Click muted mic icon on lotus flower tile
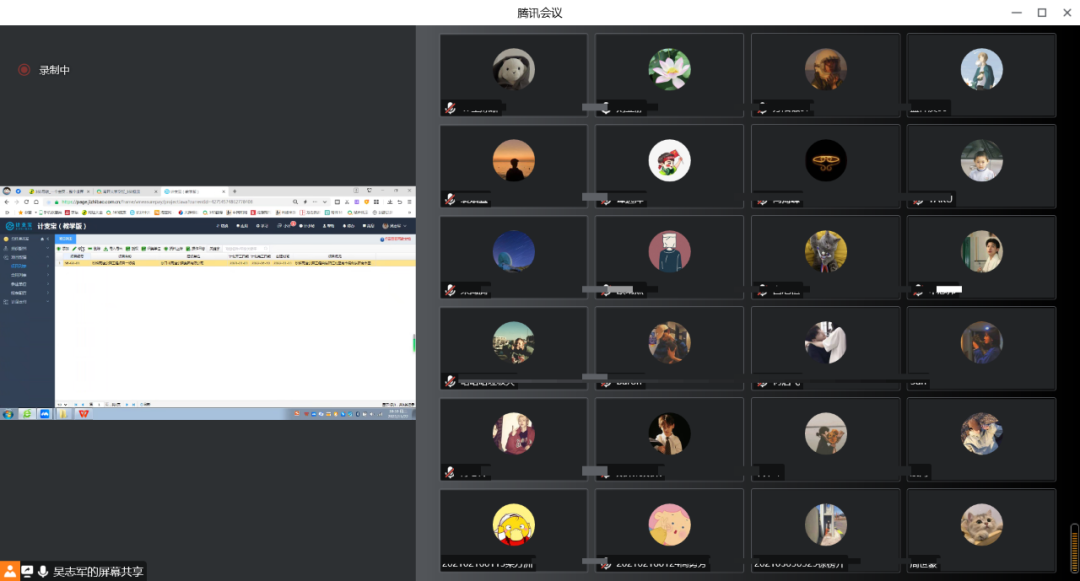The image size is (1080, 581). (x=605, y=108)
